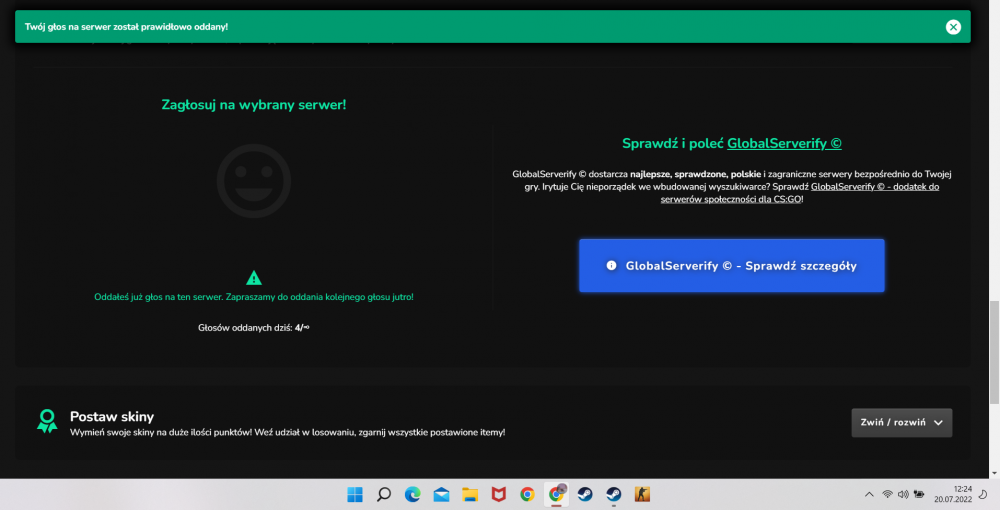Open the 'GlobalServerify © - dodatek do serwerów' link
1000x510 pixels.
[800, 193]
